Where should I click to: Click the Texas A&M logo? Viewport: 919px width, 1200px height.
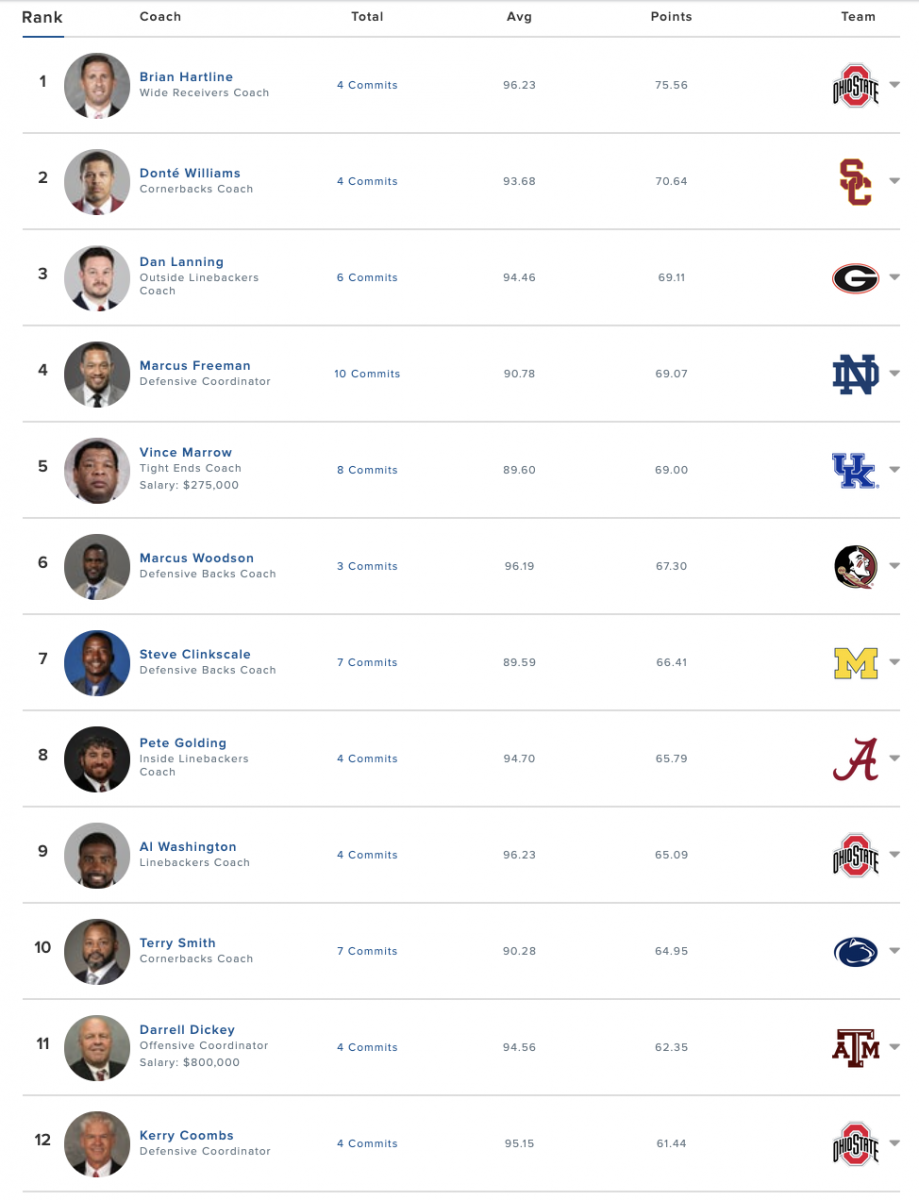(855, 1047)
